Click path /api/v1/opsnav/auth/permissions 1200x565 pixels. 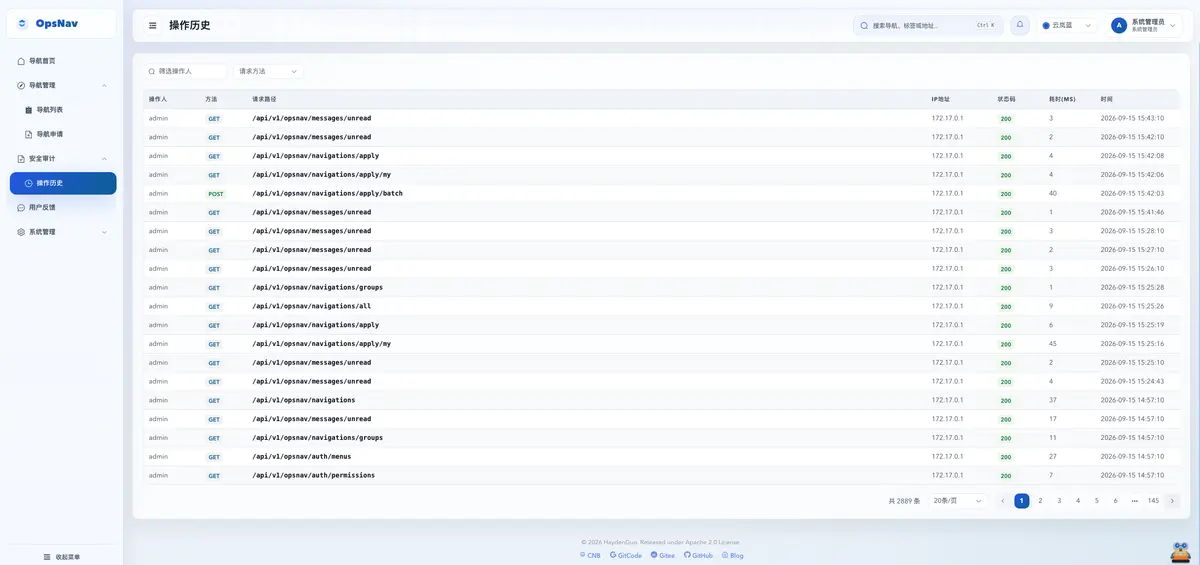(313, 475)
